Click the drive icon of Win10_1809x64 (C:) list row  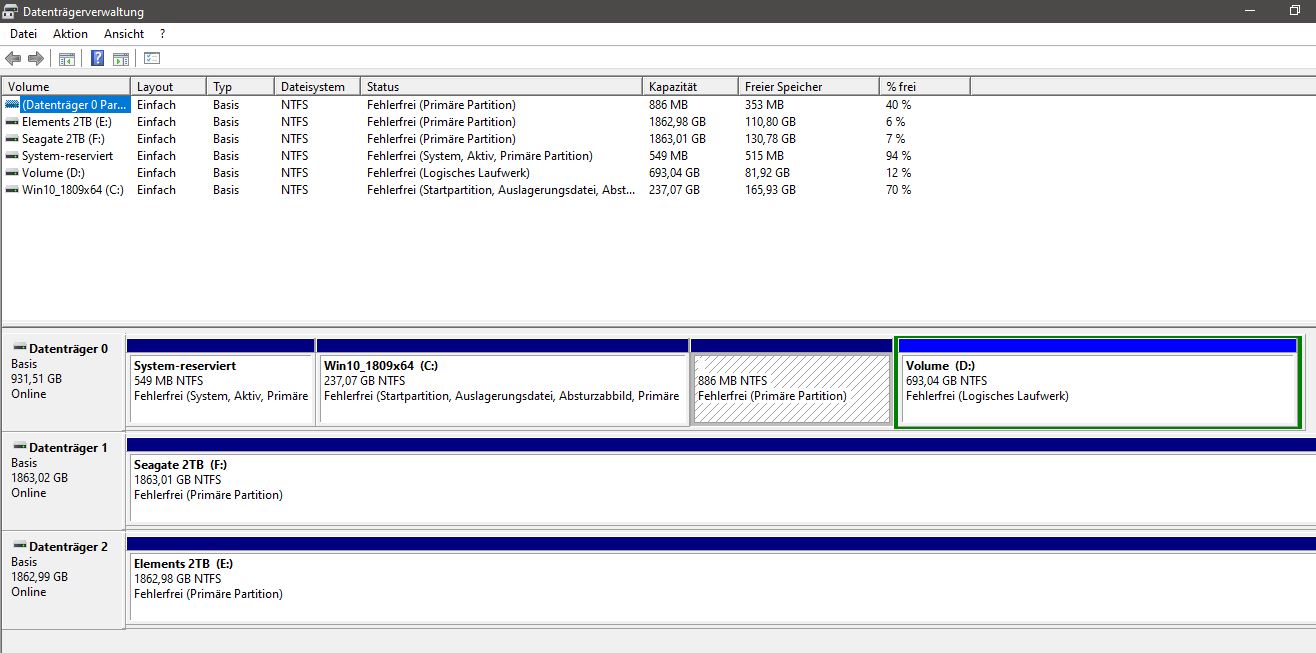pos(12,190)
